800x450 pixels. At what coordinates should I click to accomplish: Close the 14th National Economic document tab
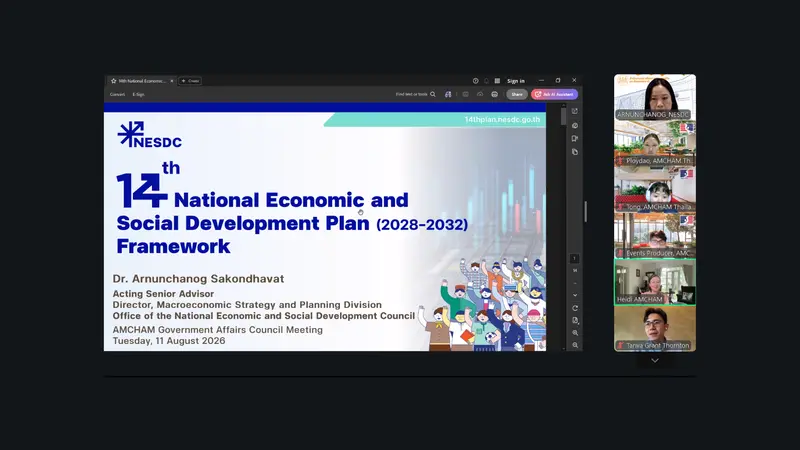point(172,81)
